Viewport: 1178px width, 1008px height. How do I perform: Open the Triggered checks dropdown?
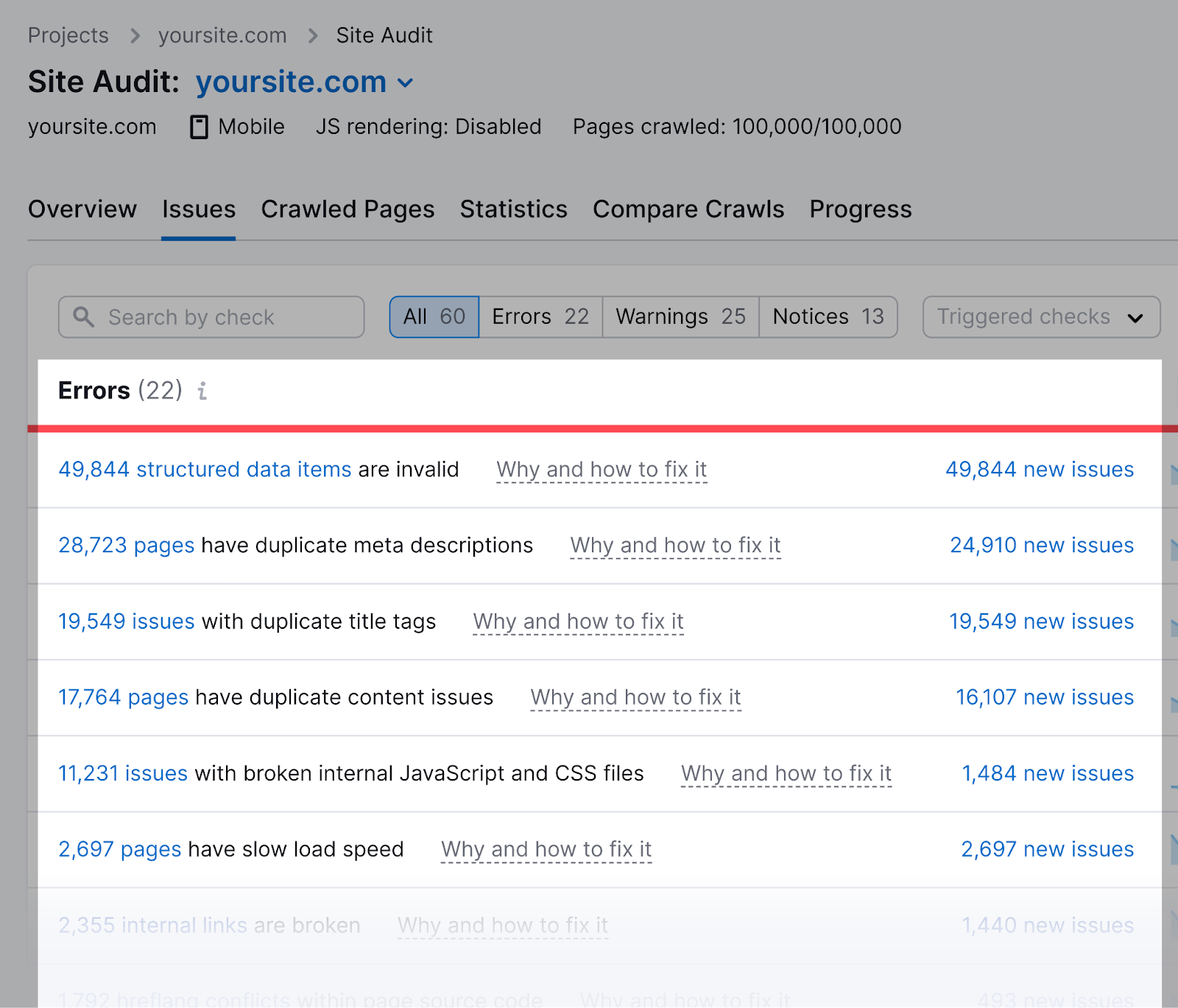click(x=1041, y=317)
